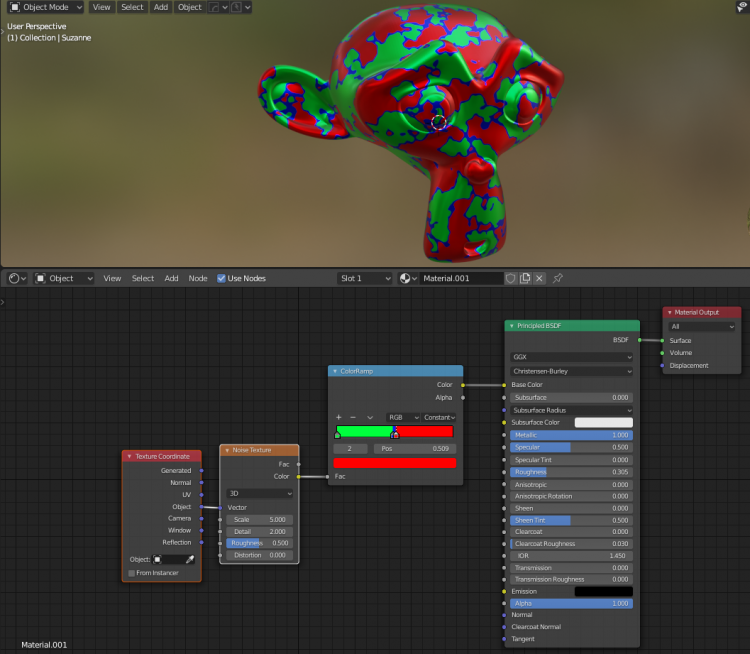Click the material sphere browse icon
Screen dimensions: 750x654
tap(408, 278)
